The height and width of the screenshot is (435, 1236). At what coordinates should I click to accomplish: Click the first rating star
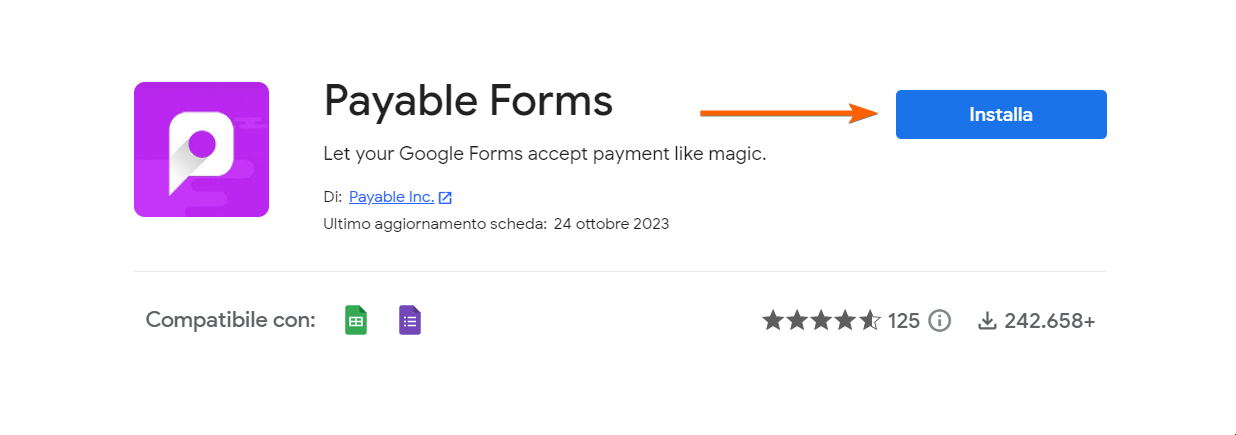point(773,321)
